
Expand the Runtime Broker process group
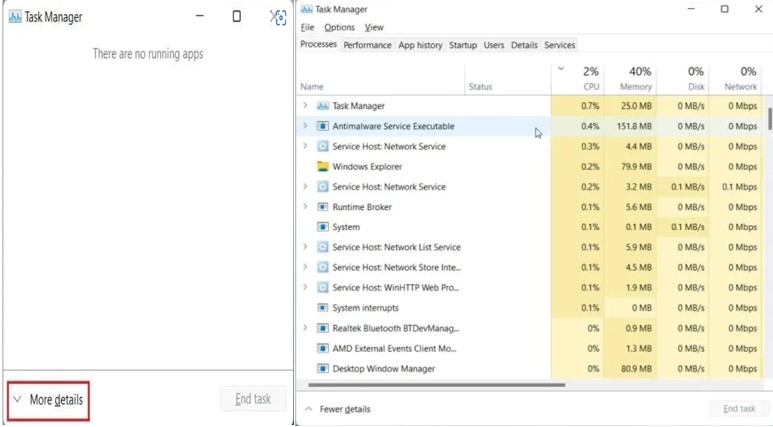[305, 207]
